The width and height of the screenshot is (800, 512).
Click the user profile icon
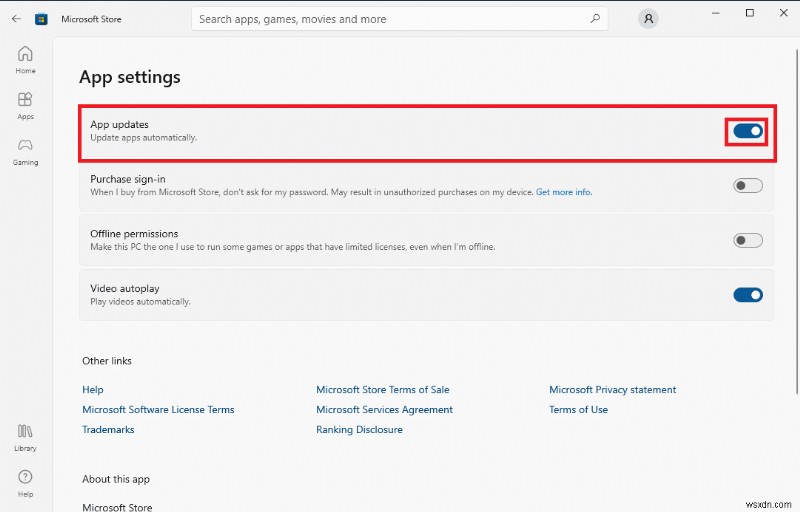(x=649, y=18)
